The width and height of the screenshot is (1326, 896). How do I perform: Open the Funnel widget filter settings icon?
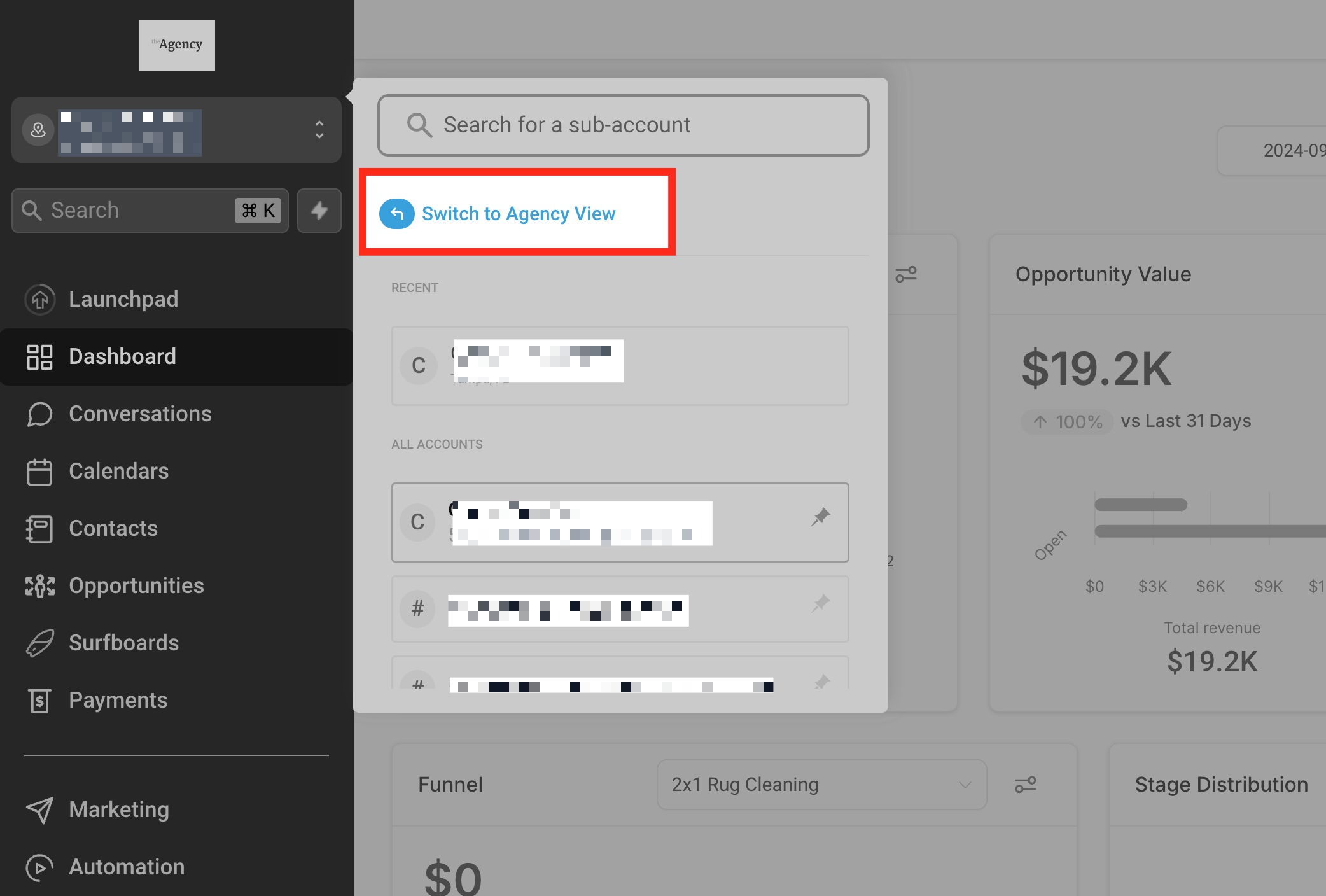pos(1026,785)
